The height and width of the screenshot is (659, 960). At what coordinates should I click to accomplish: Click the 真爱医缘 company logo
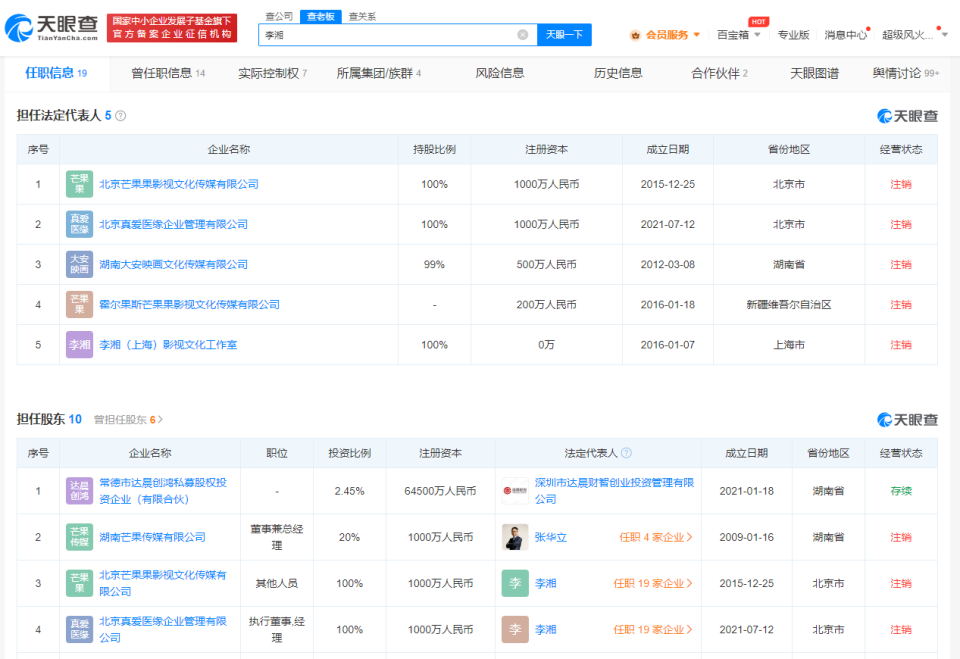point(78,224)
